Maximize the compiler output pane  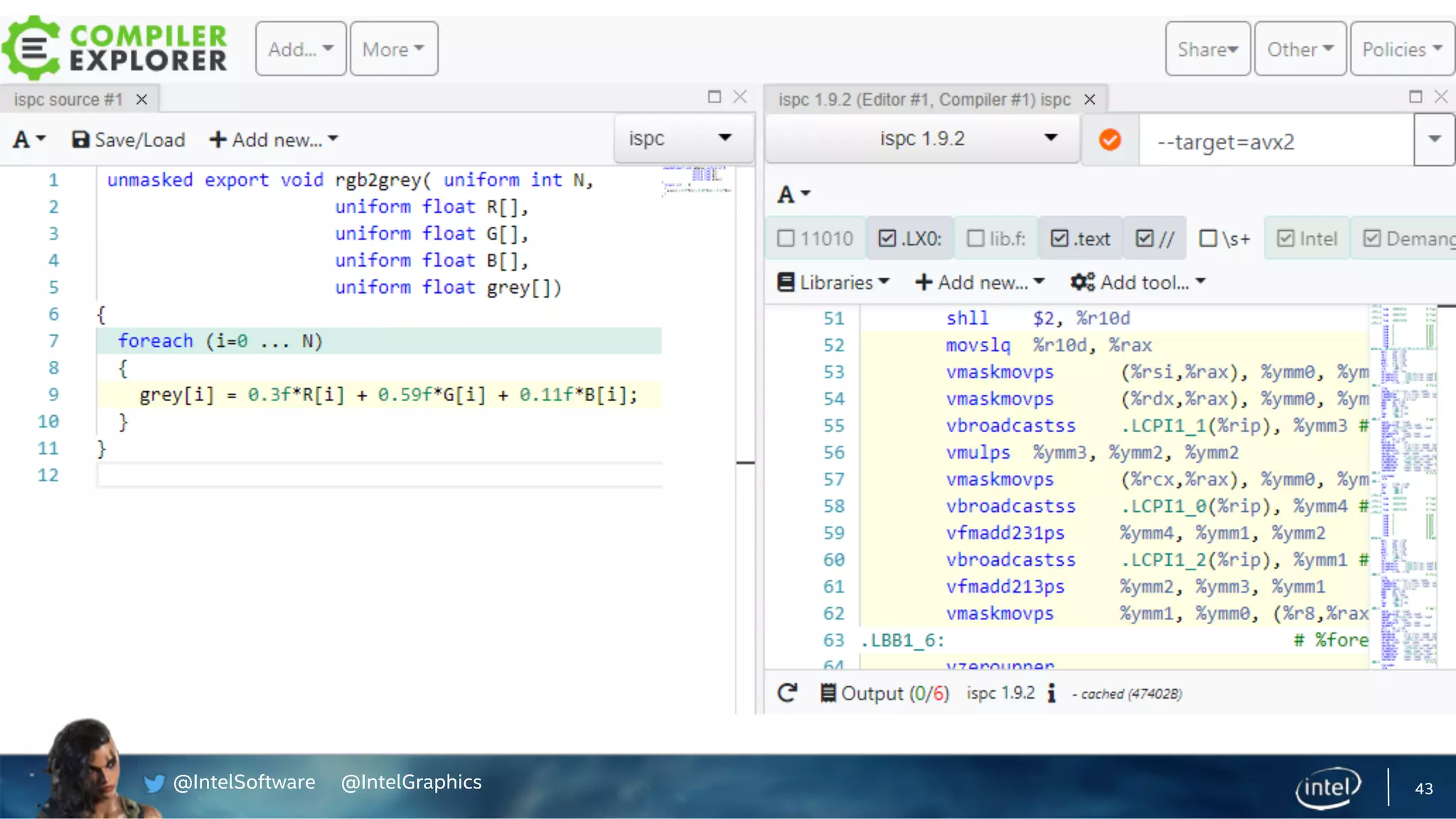pos(1415,97)
